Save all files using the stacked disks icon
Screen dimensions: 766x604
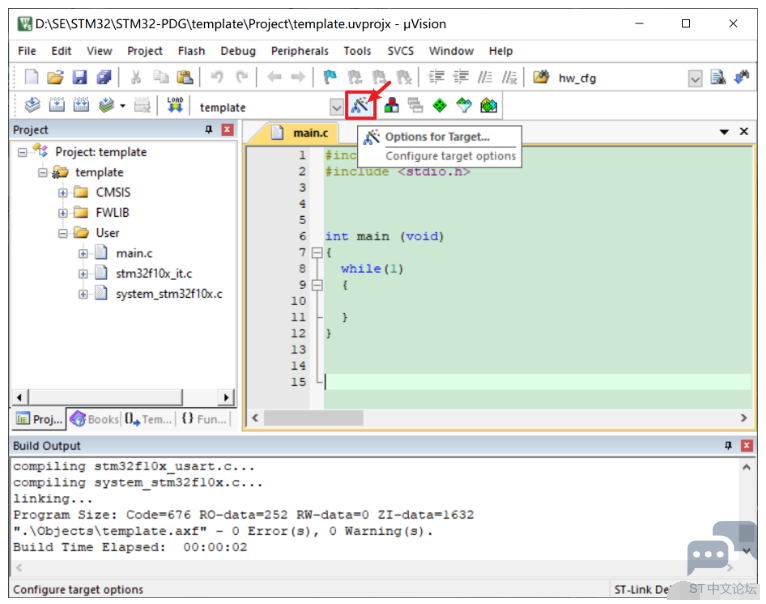[x=104, y=77]
